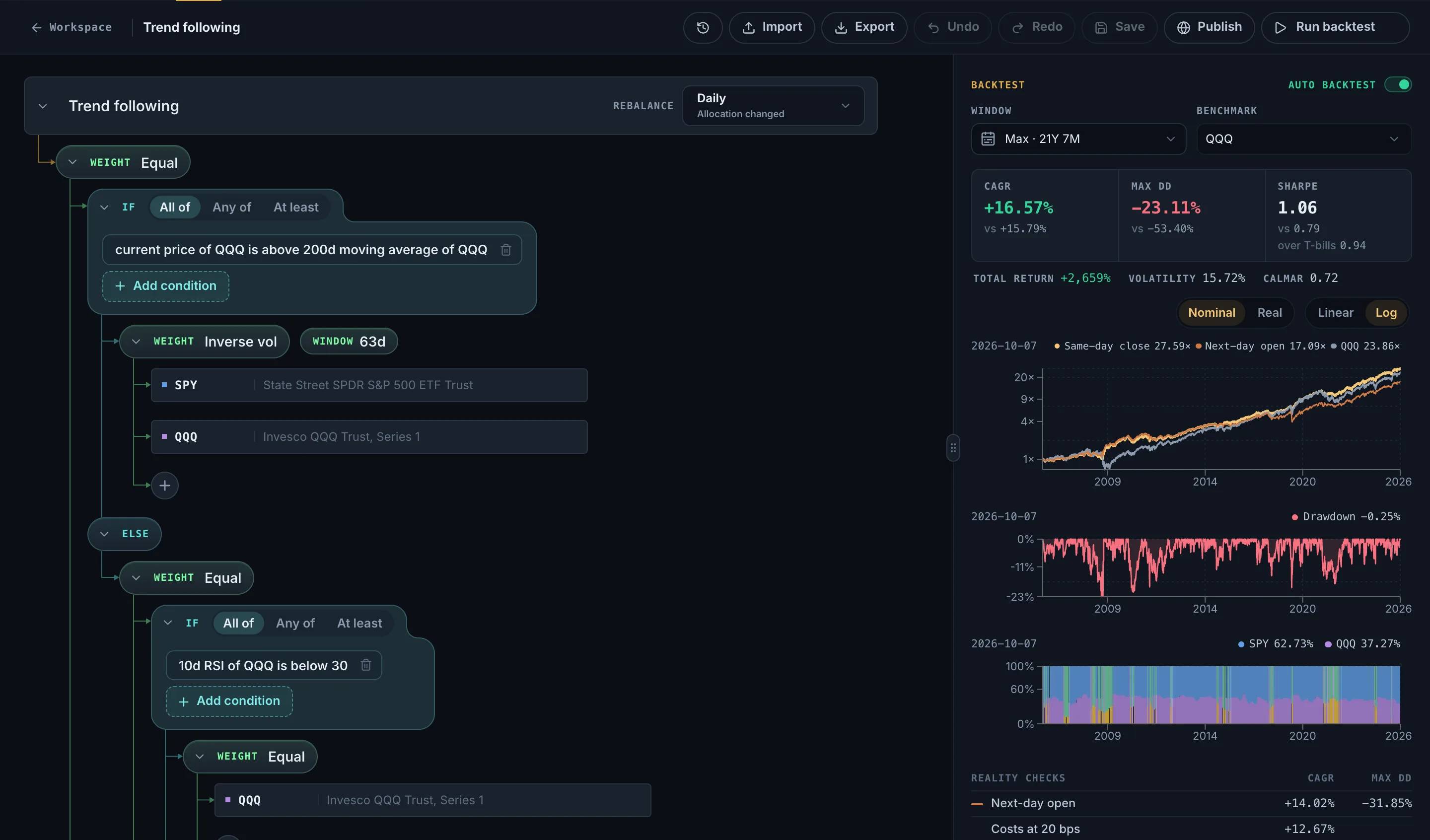Open the Window Max 21Y 7M dropdown
Image resolution: width=1430 pixels, height=840 pixels.
tap(1078, 139)
